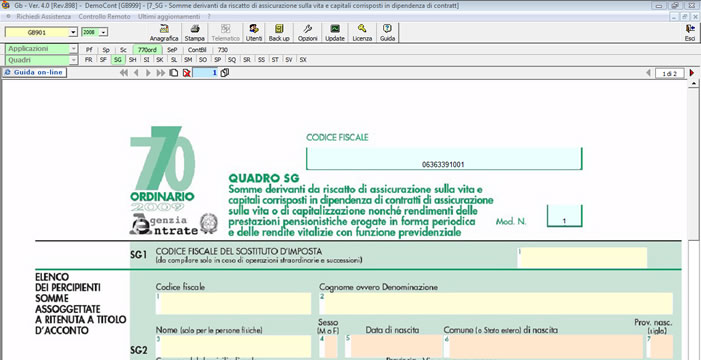This screenshot has height=360, width=701.
Task: Open the SP quadro tab
Action: click(x=218, y=60)
